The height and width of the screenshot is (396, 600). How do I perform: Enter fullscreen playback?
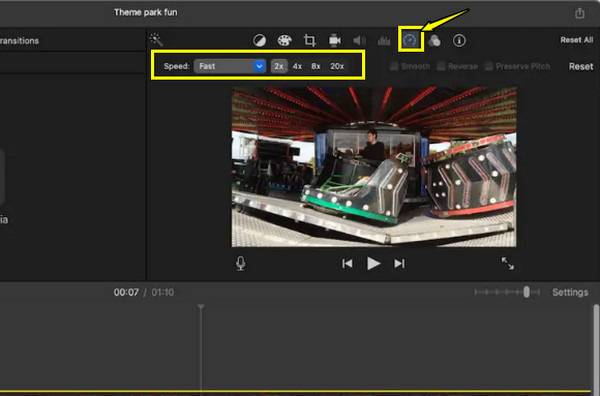(507, 263)
